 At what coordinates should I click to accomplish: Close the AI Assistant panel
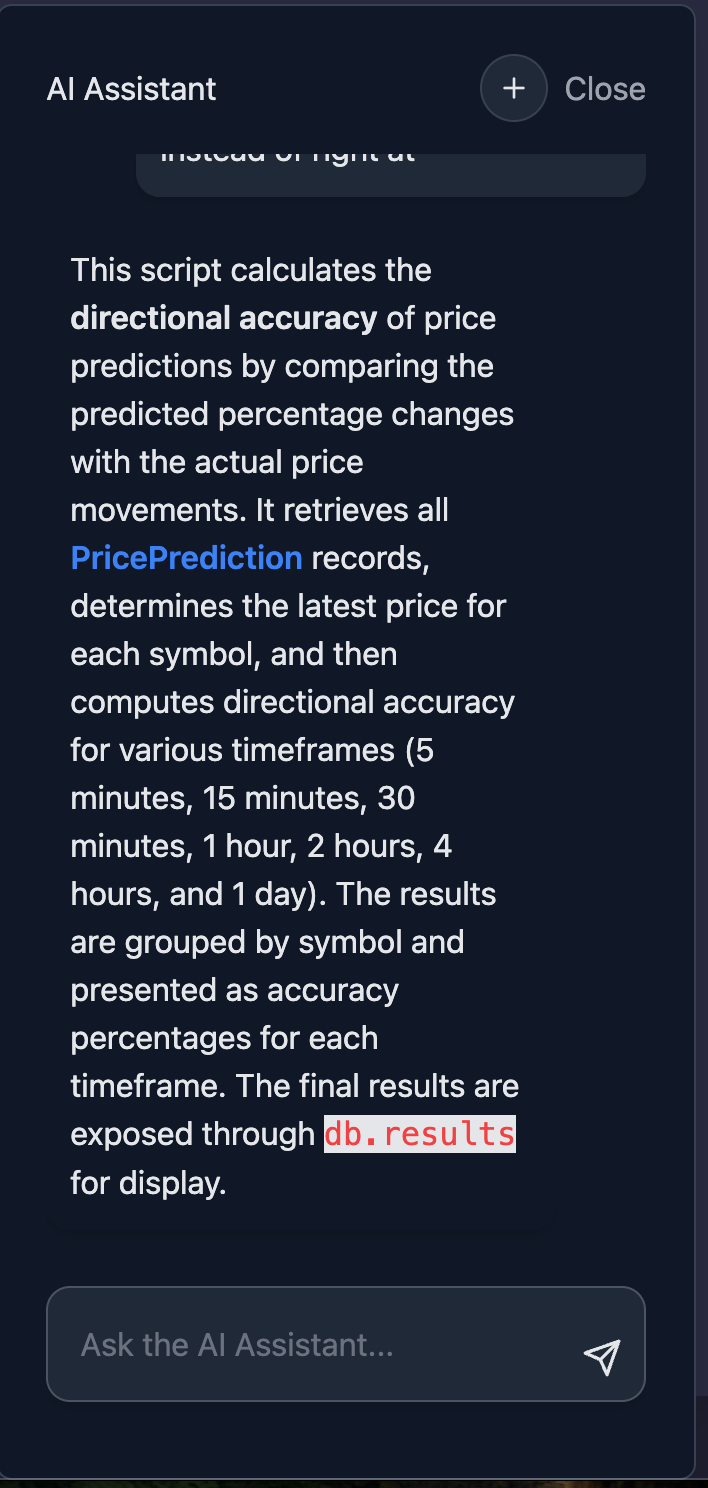coord(604,89)
